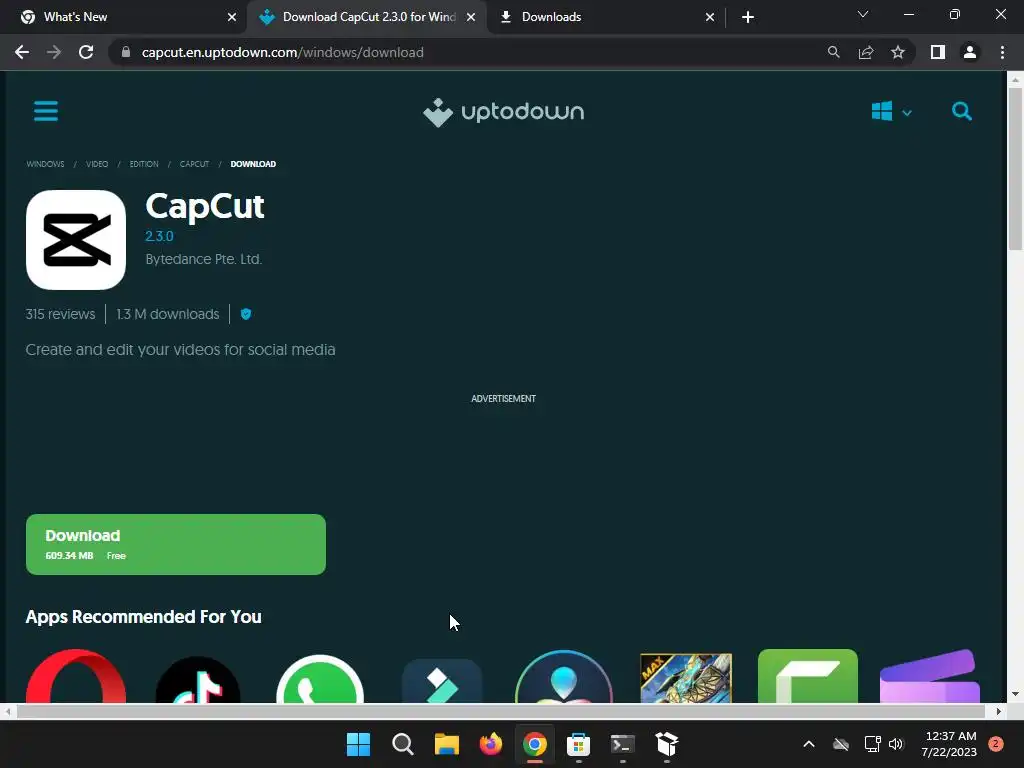Switch to the Downloads tab
Viewport: 1024px width, 768px height.
click(x=606, y=17)
